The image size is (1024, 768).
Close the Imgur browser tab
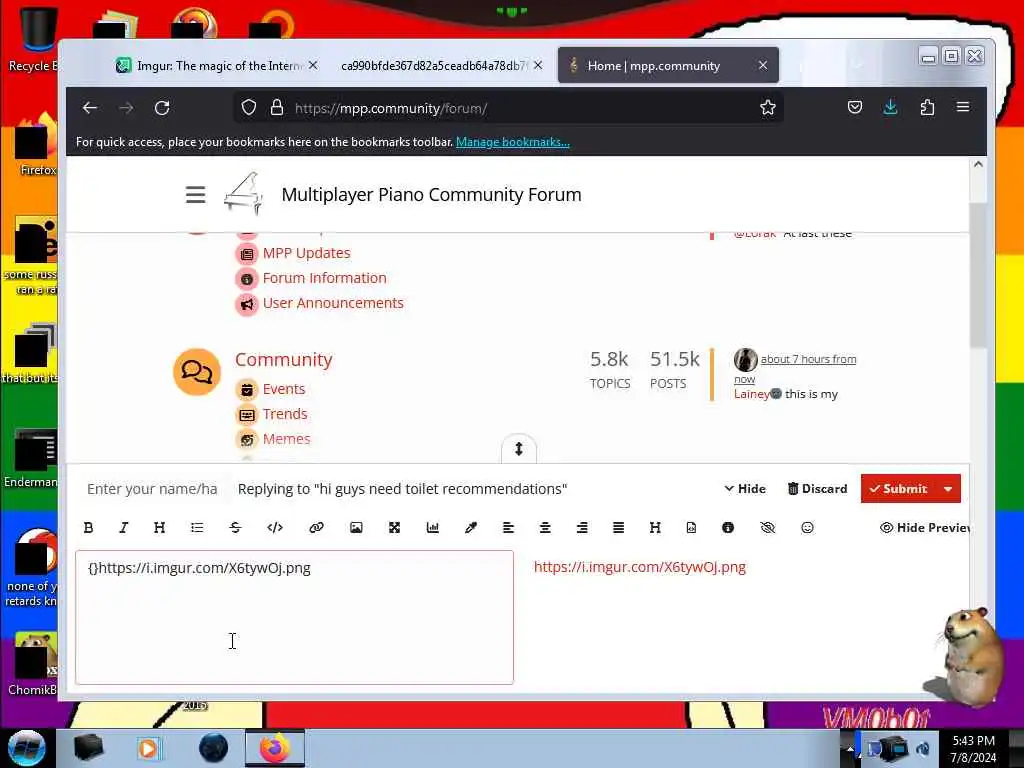tap(313, 65)
